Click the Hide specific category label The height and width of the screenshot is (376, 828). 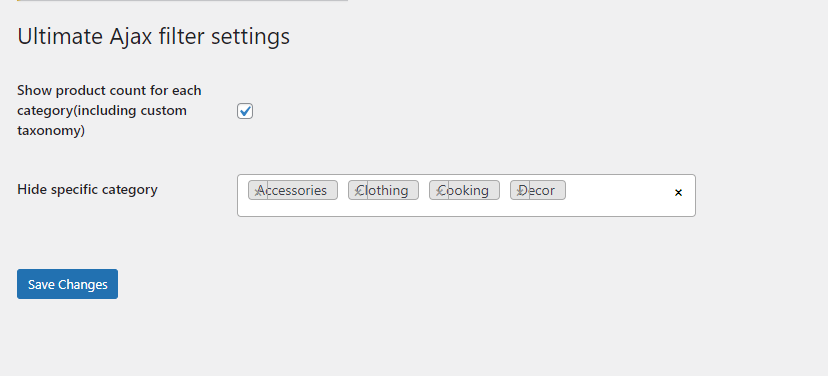click(x=88, y=189)
